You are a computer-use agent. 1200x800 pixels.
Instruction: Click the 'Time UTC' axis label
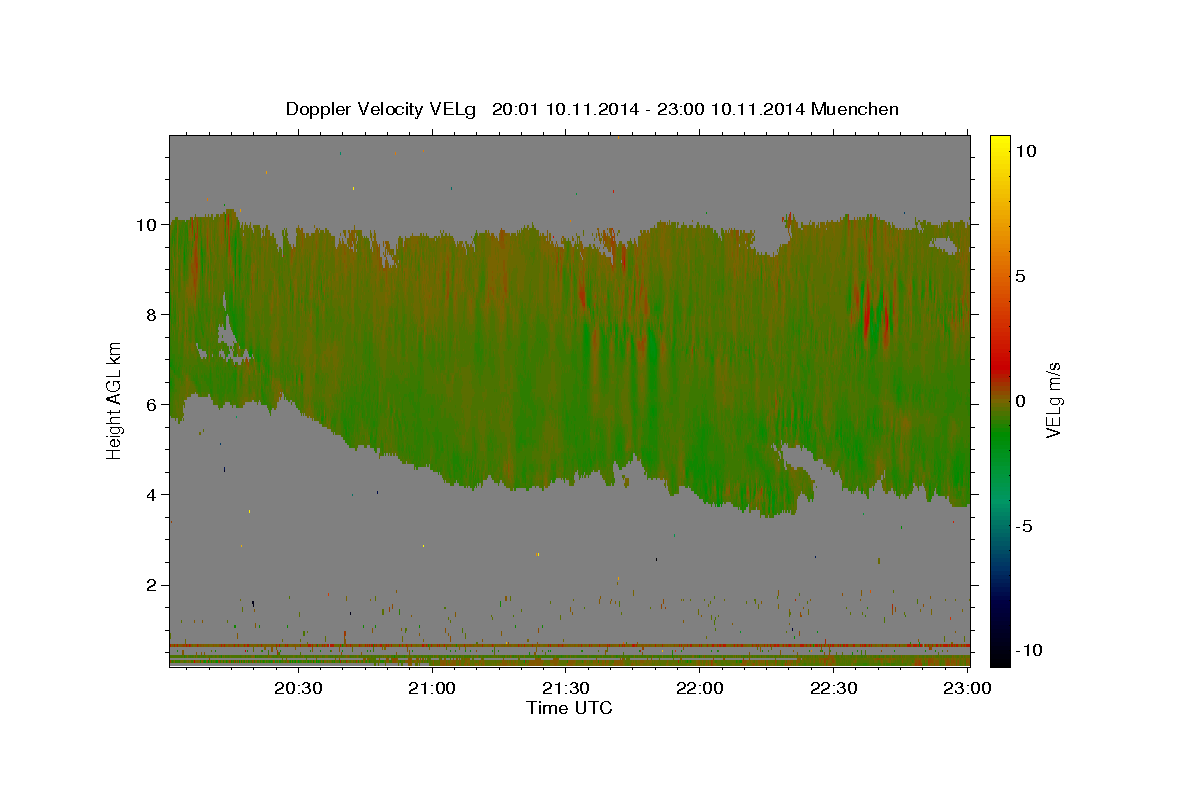569,708
